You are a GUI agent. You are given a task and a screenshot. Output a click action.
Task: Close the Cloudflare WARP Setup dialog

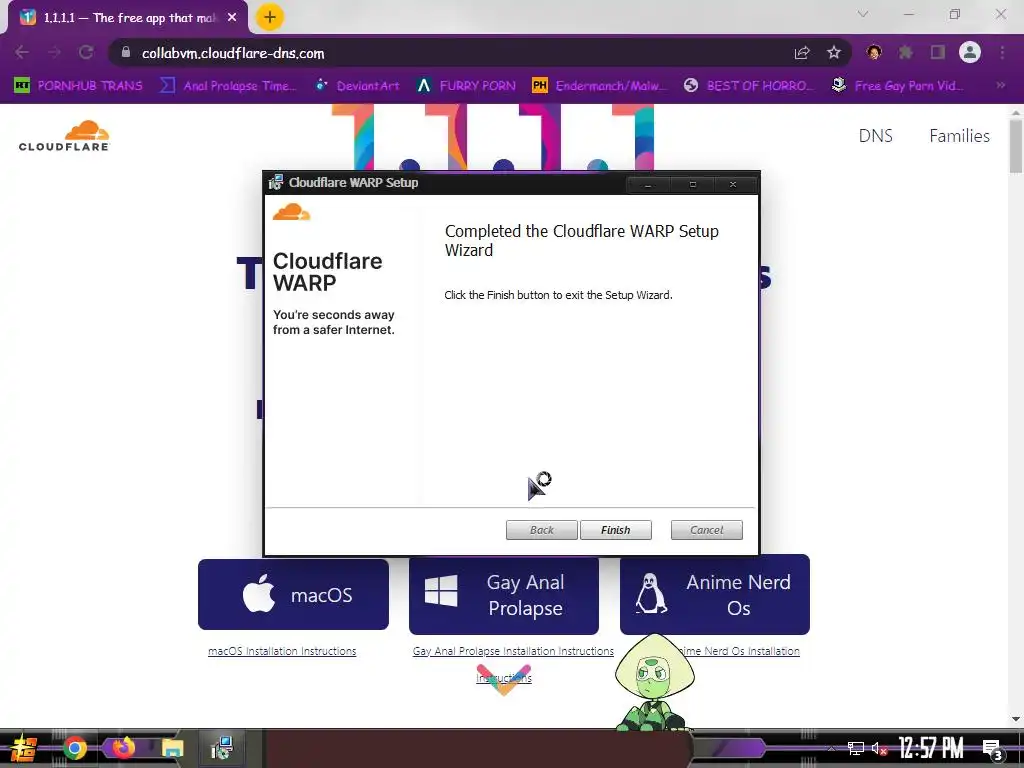coord(733,185)
